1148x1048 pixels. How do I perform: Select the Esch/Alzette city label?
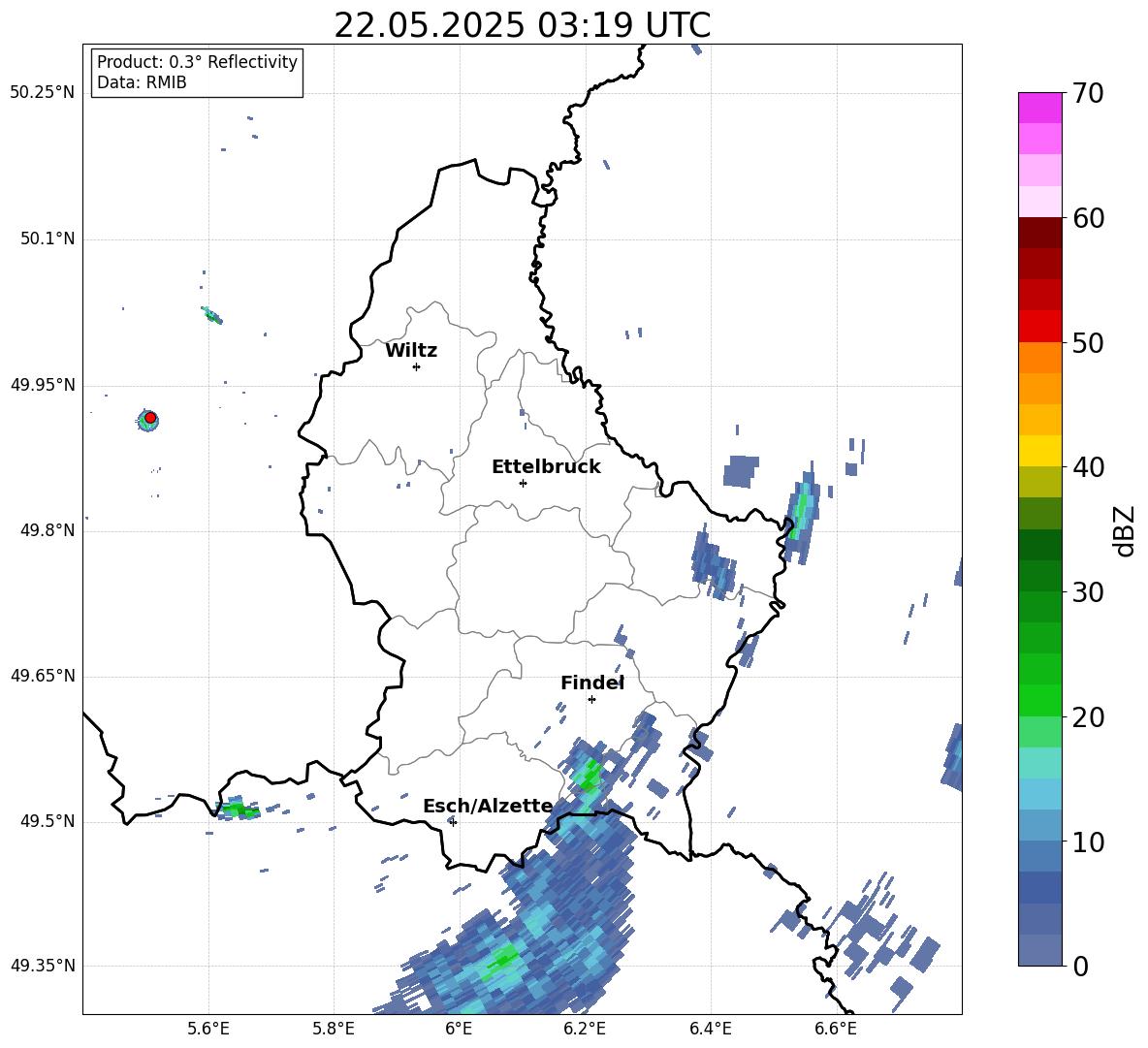click(x=488, y=806)
